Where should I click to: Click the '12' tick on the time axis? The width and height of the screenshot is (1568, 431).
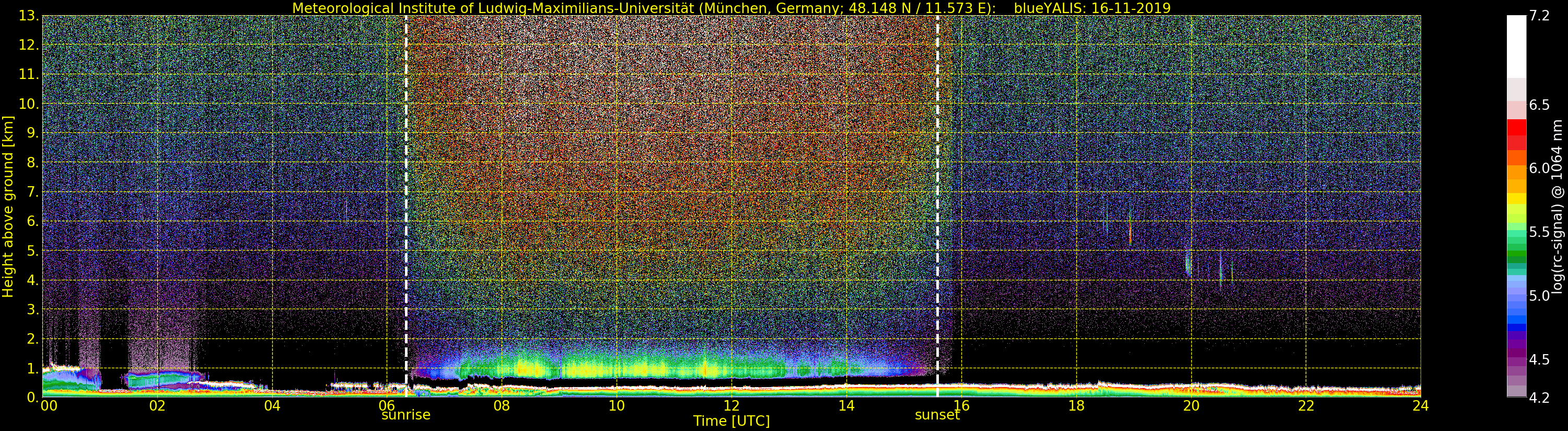[731, 406]
